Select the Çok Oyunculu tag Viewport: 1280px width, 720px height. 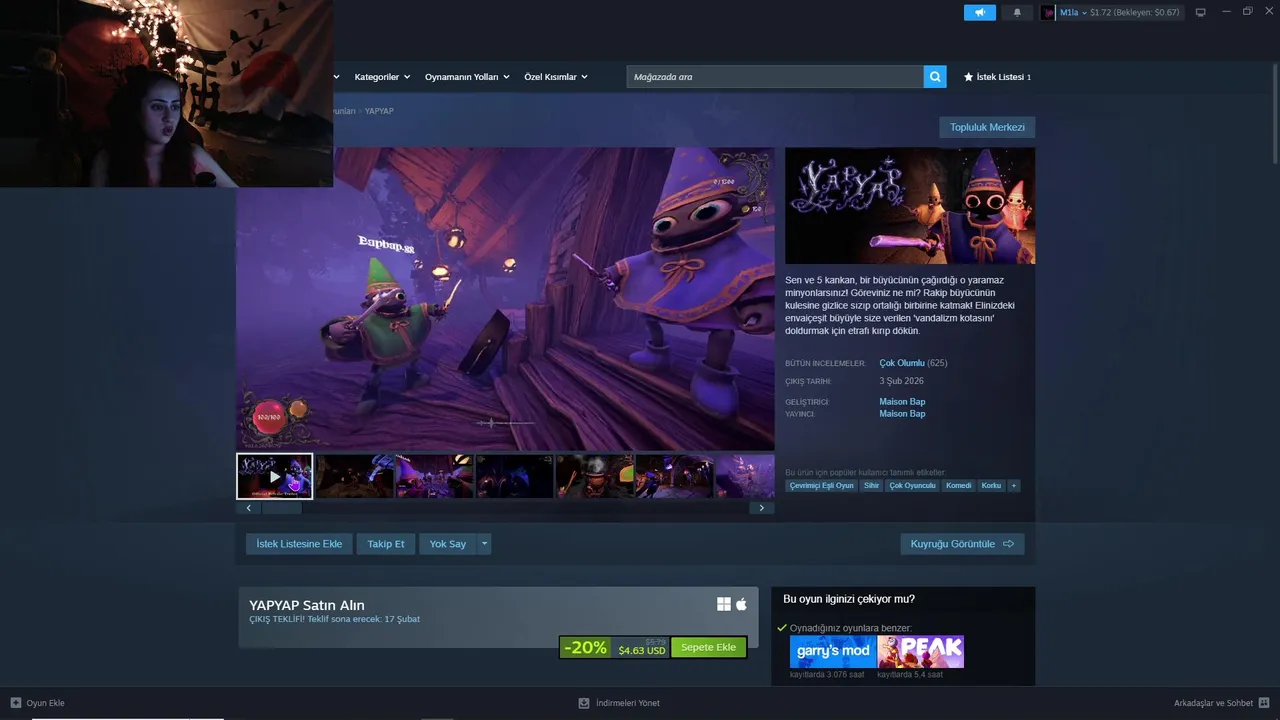[912, 485]
